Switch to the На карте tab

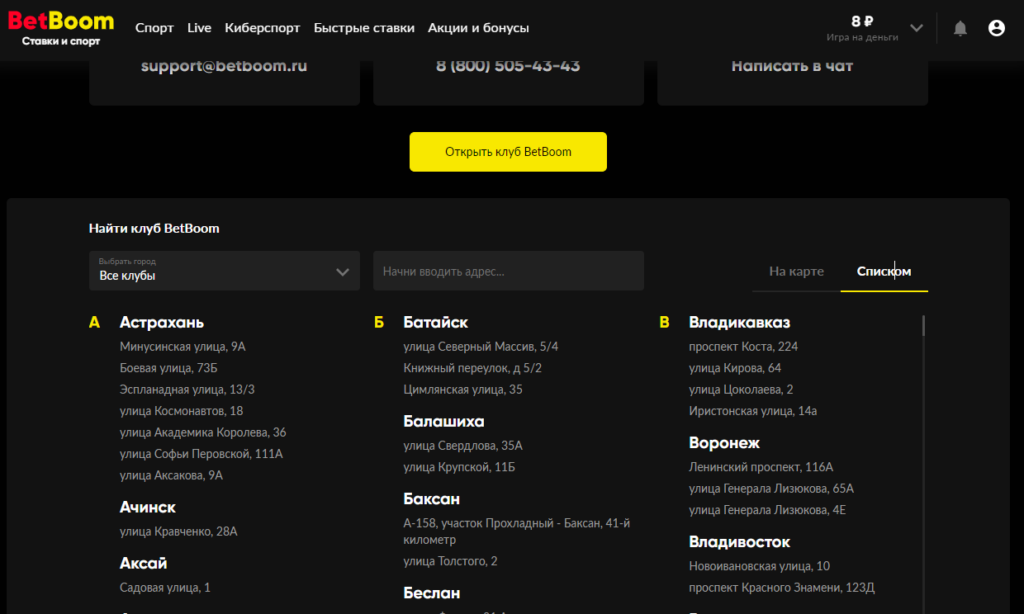[x=796, y=271]
